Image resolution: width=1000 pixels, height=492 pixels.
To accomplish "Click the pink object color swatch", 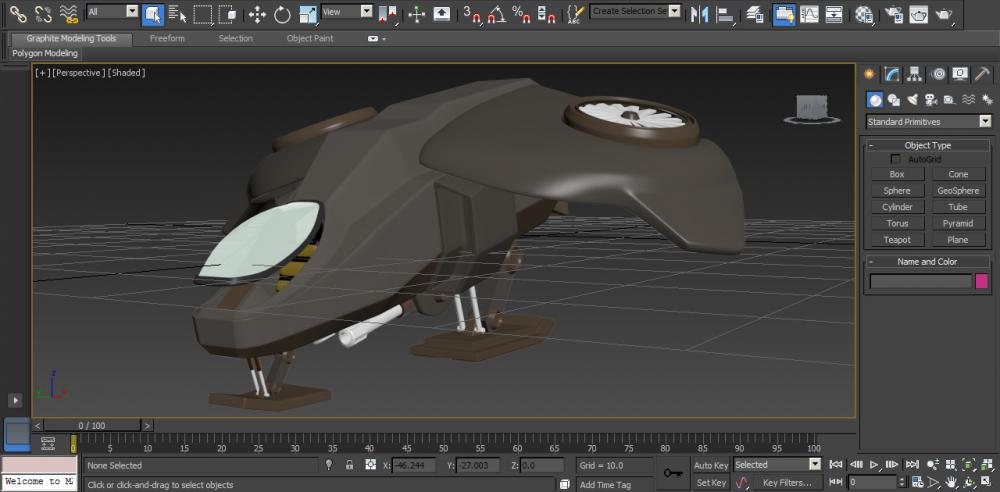I will (982, 281).
